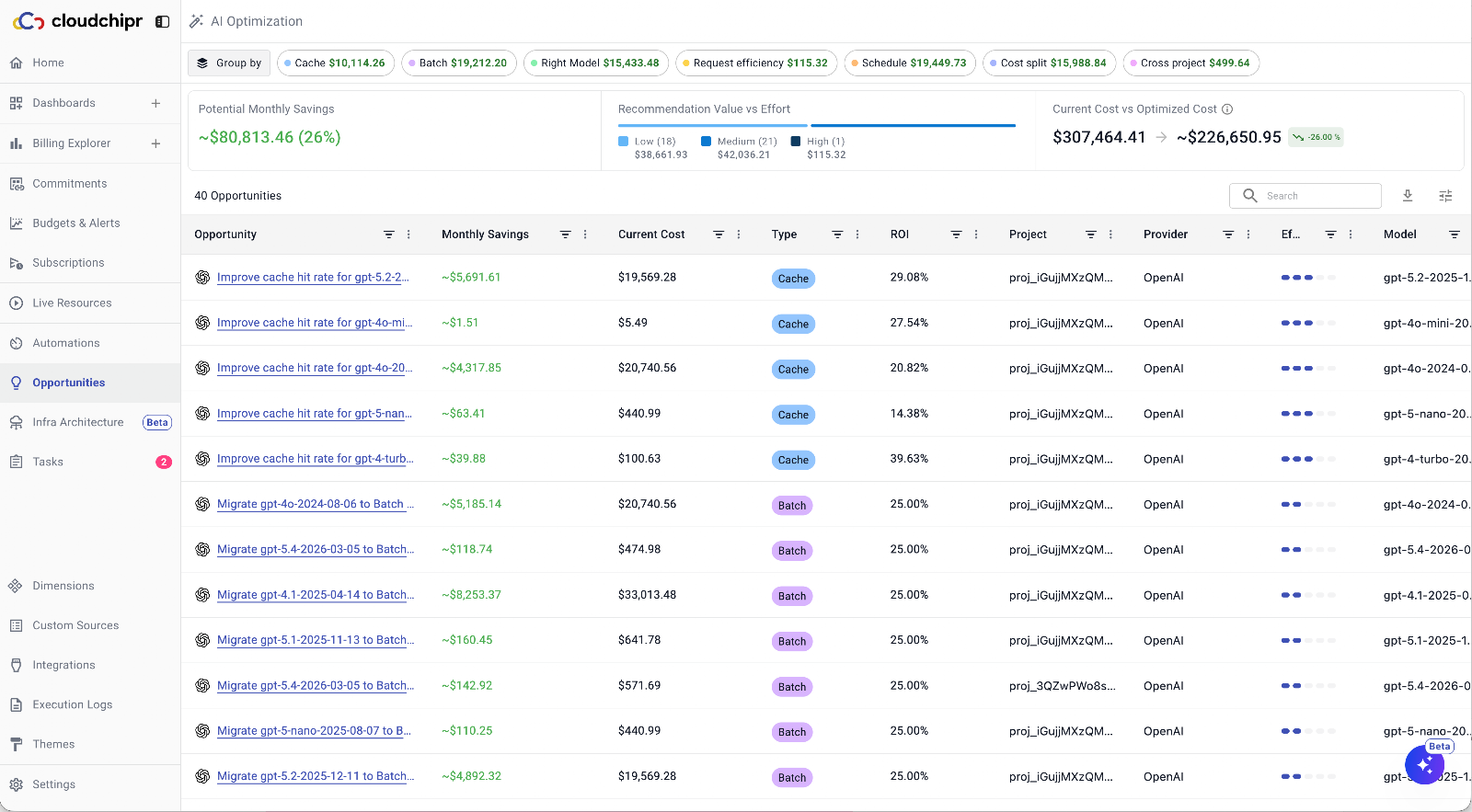Open Current Cost column options menu
Viewport: 1472px width, 812px height.
point(739,234)
